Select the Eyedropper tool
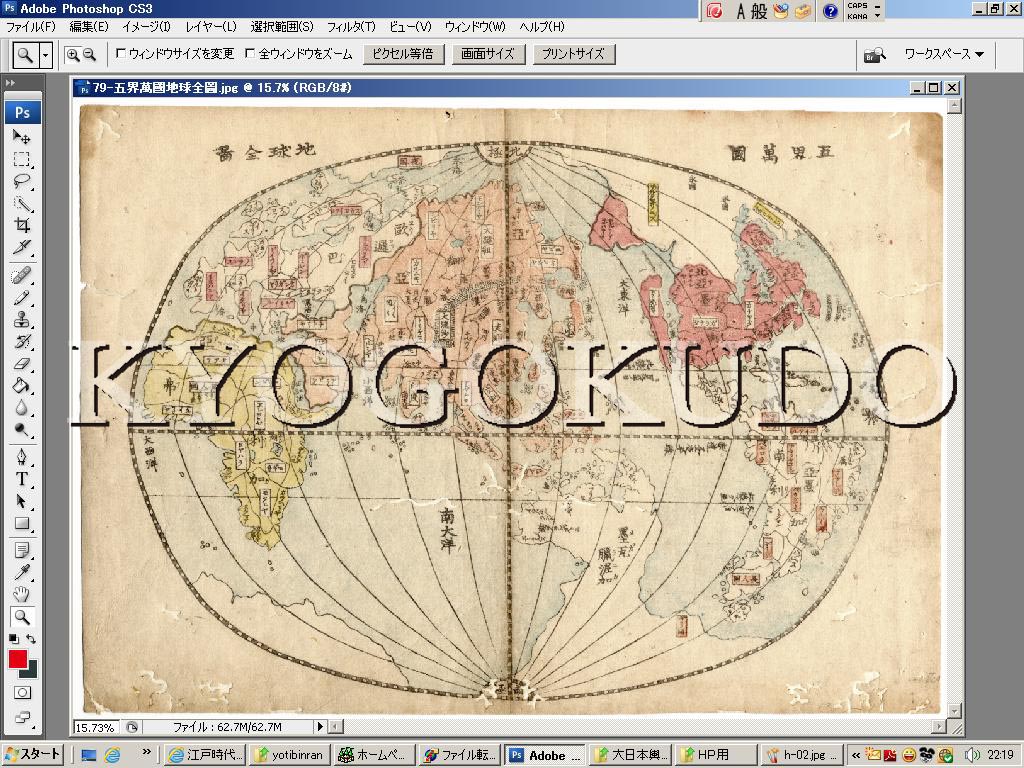Viewport: 1024px width, 768px height. [22, 572]
